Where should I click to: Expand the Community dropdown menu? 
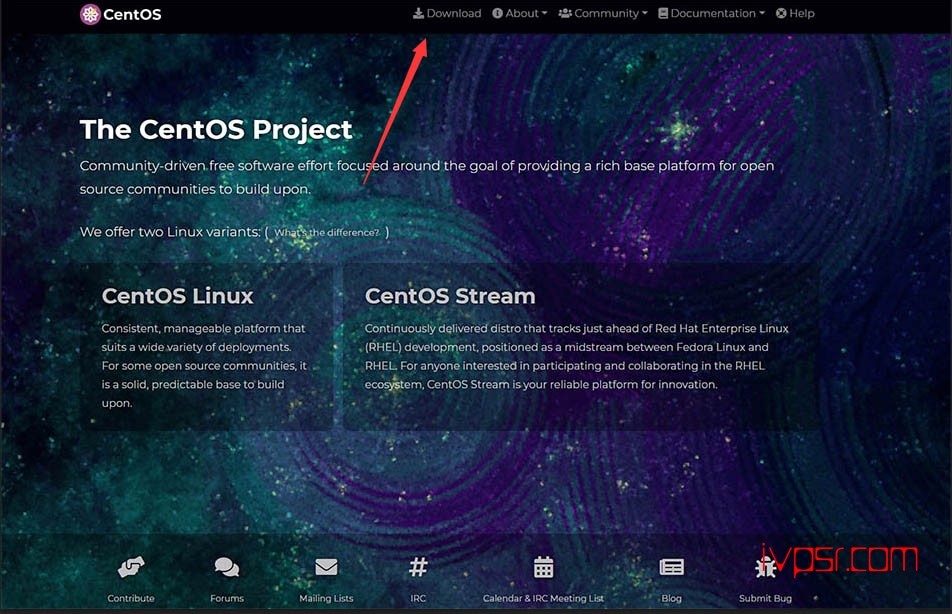(x=603, y=13)
